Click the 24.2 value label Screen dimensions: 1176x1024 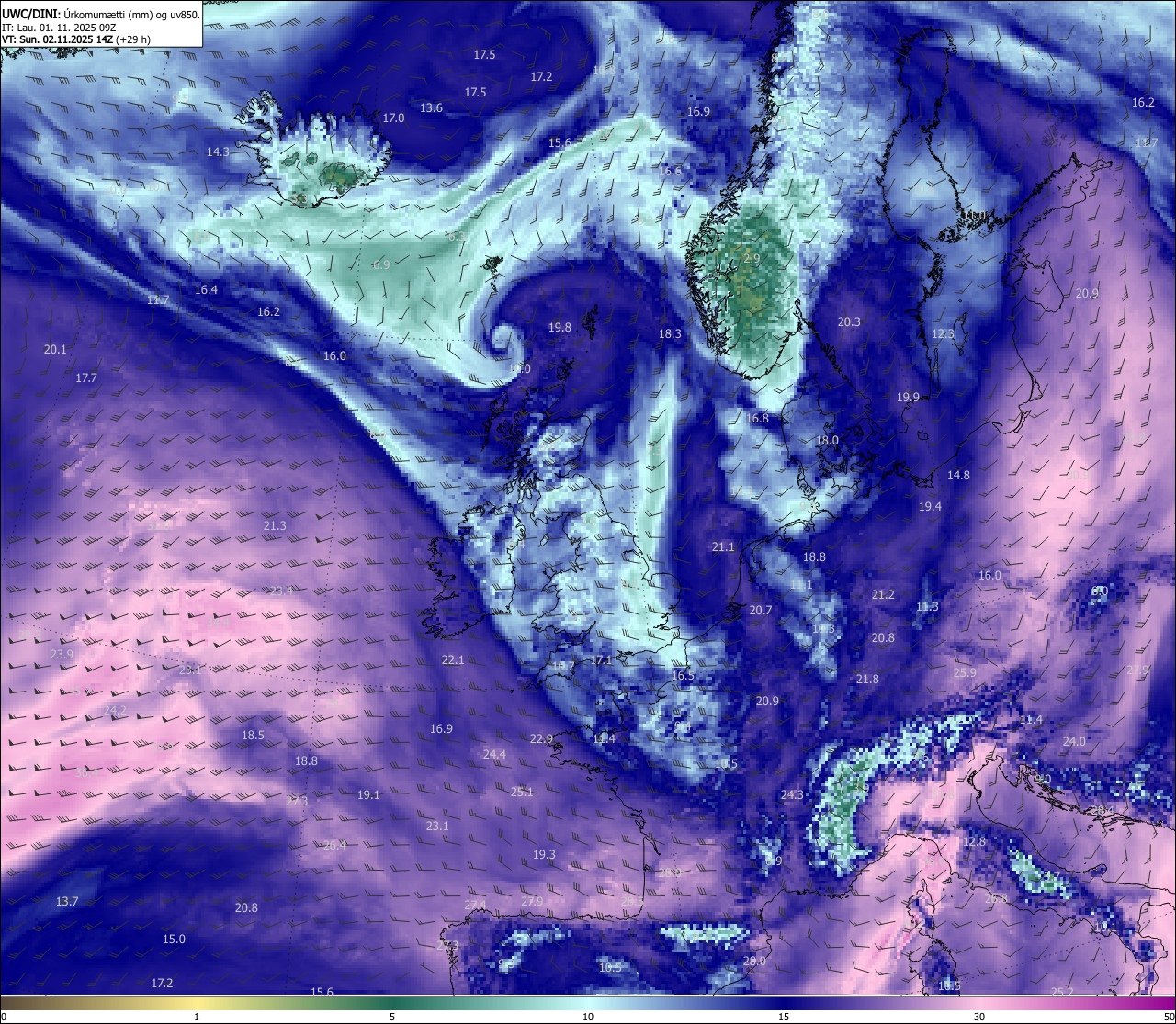point(115,711)
